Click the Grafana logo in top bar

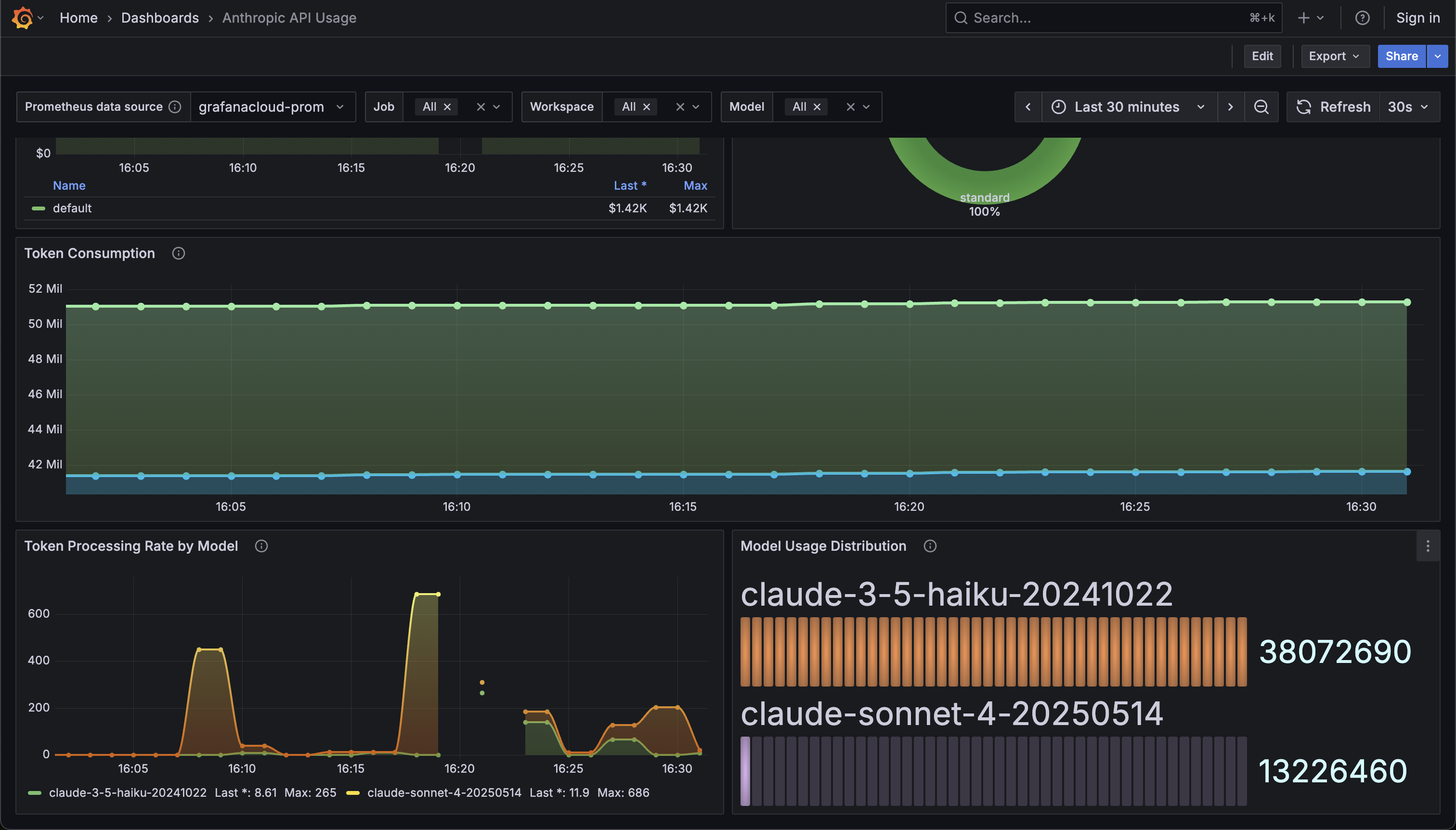click(23, 18)
